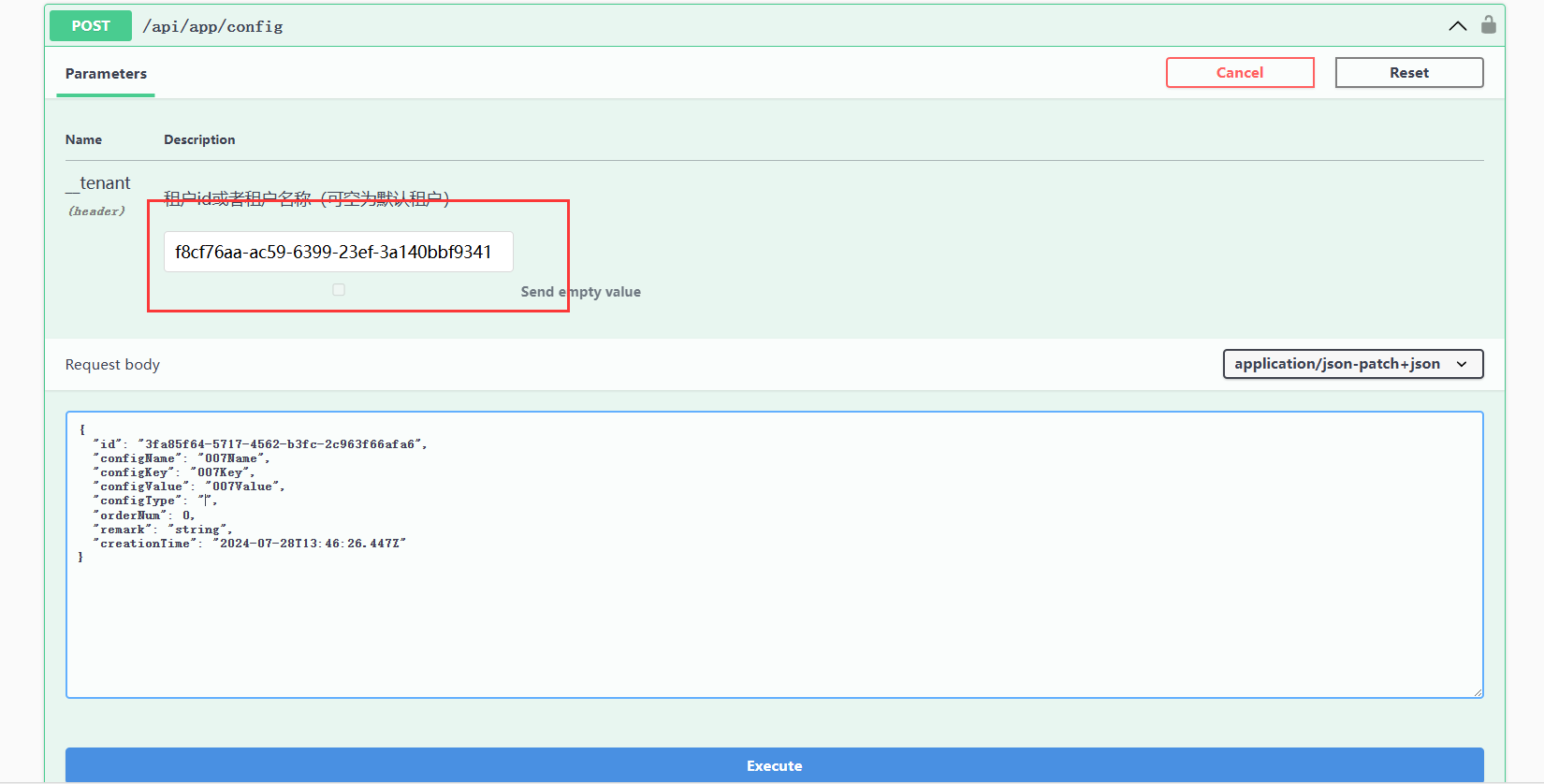The height and width of the screenshot is (784, 1544).
Task: Click the Execute button
Action: pos(774,765)
